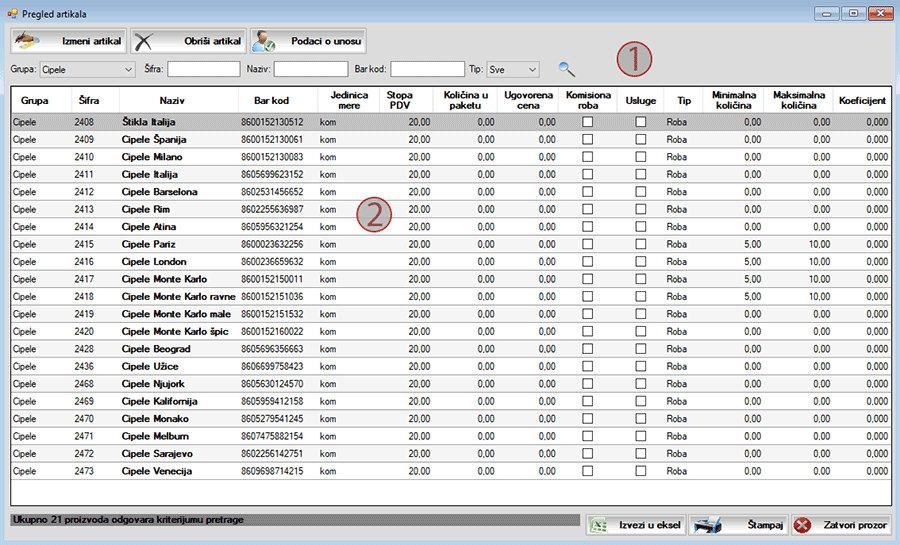Select the Cipele Užice row name
Screen dimensions: 900x545
pyautogui.click(x=150, y=366)
